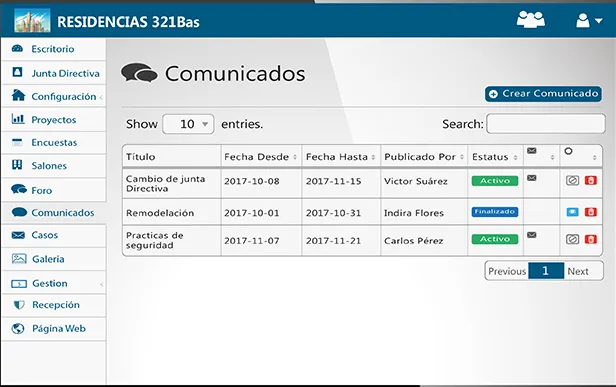Select page 1 in pagination
Image resolution: width=616 pixels, height=387 pixels.
pyautogui.click(x=546, y=271)
